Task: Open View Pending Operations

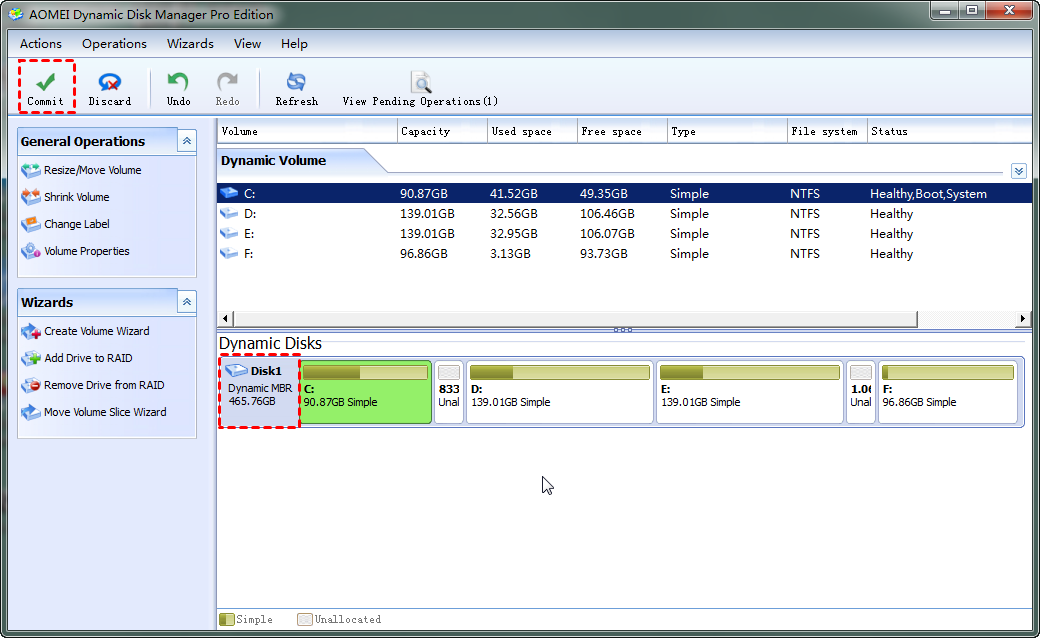Action: pyautogui.click(x=420, y=89)
